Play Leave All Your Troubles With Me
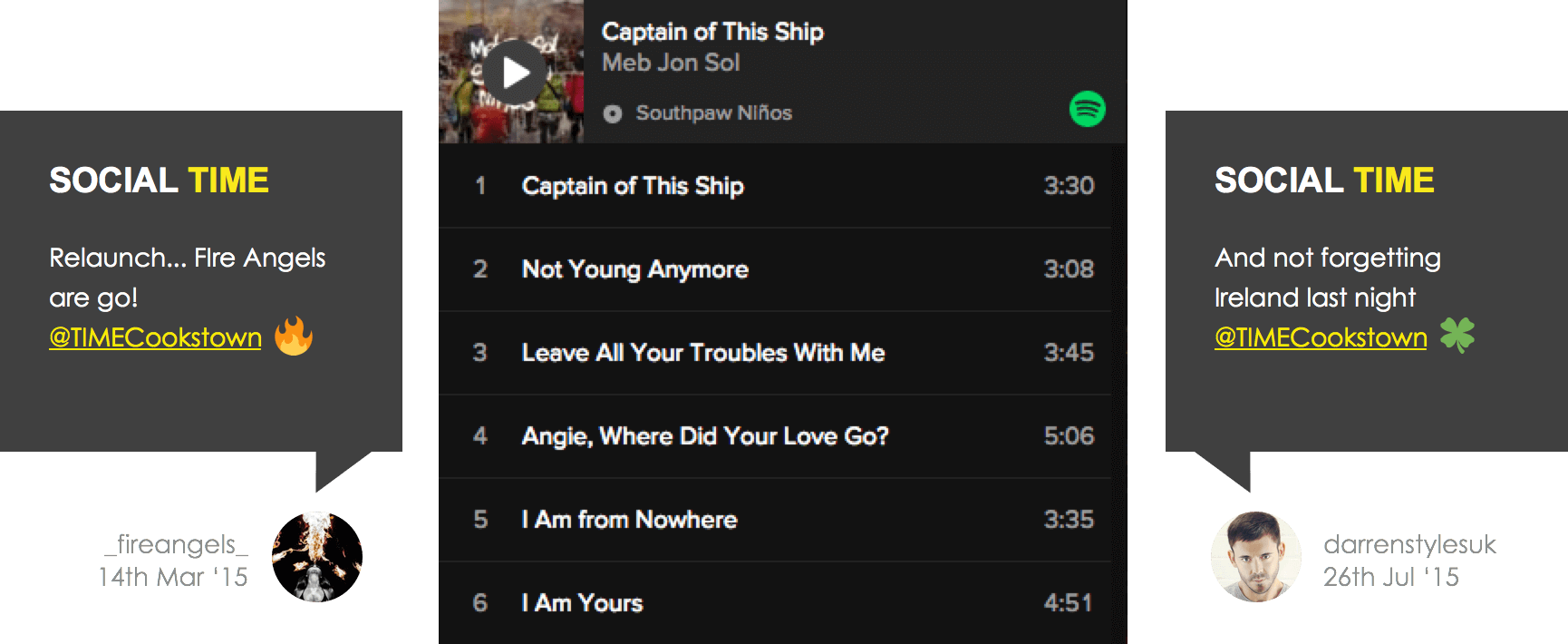Viewport: 1568px width, 644px height. [702, 353]
